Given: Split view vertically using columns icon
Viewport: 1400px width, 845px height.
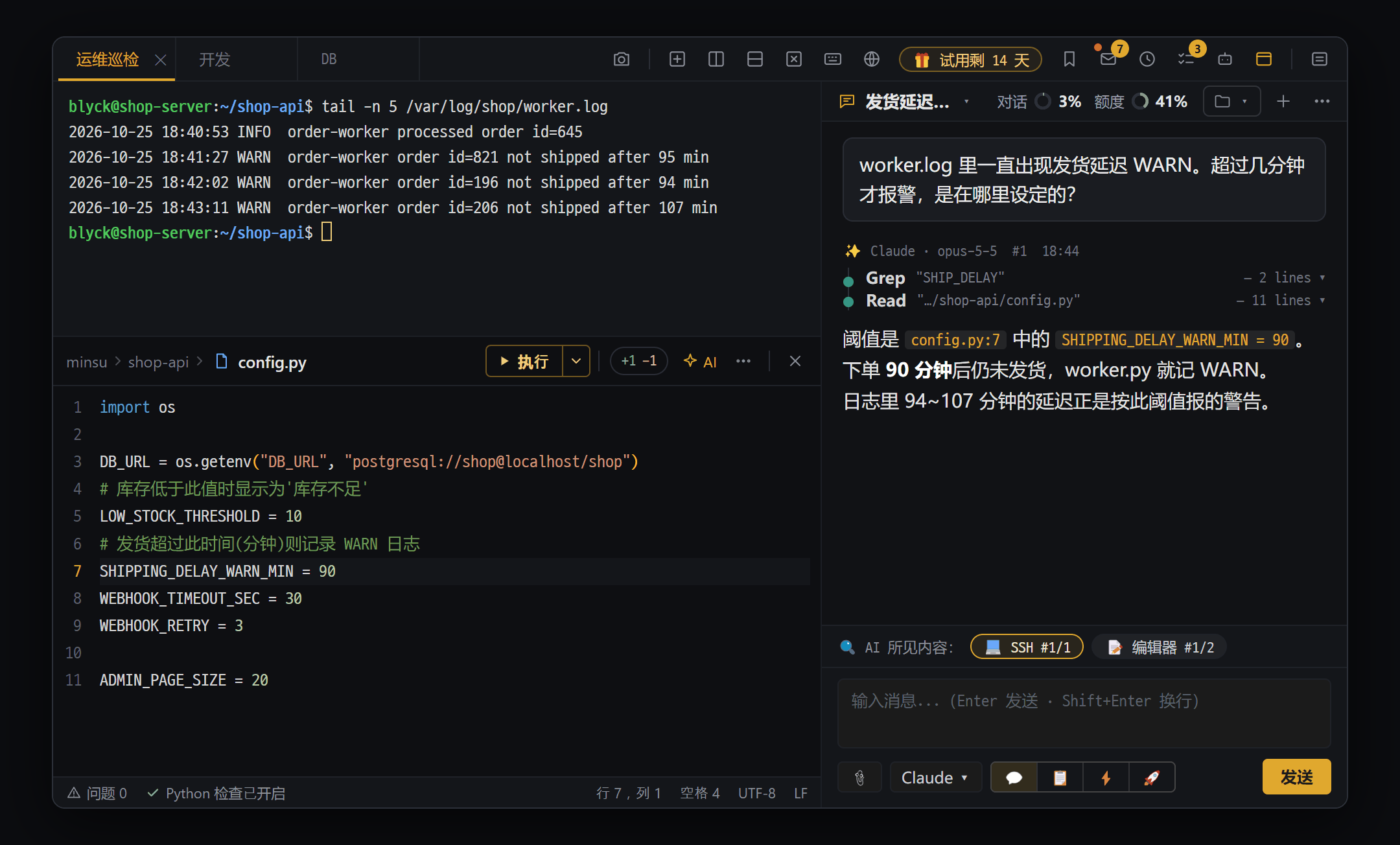Looking at the screenshot, I should [716, 60].
